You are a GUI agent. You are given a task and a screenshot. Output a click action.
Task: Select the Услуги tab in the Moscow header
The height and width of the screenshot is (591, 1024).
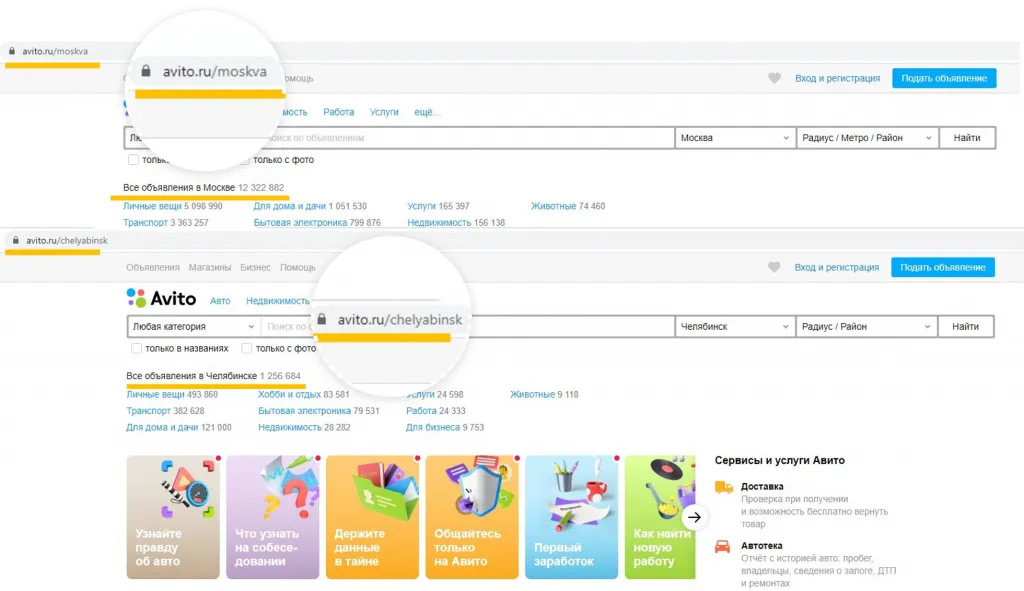click(384, 112)
